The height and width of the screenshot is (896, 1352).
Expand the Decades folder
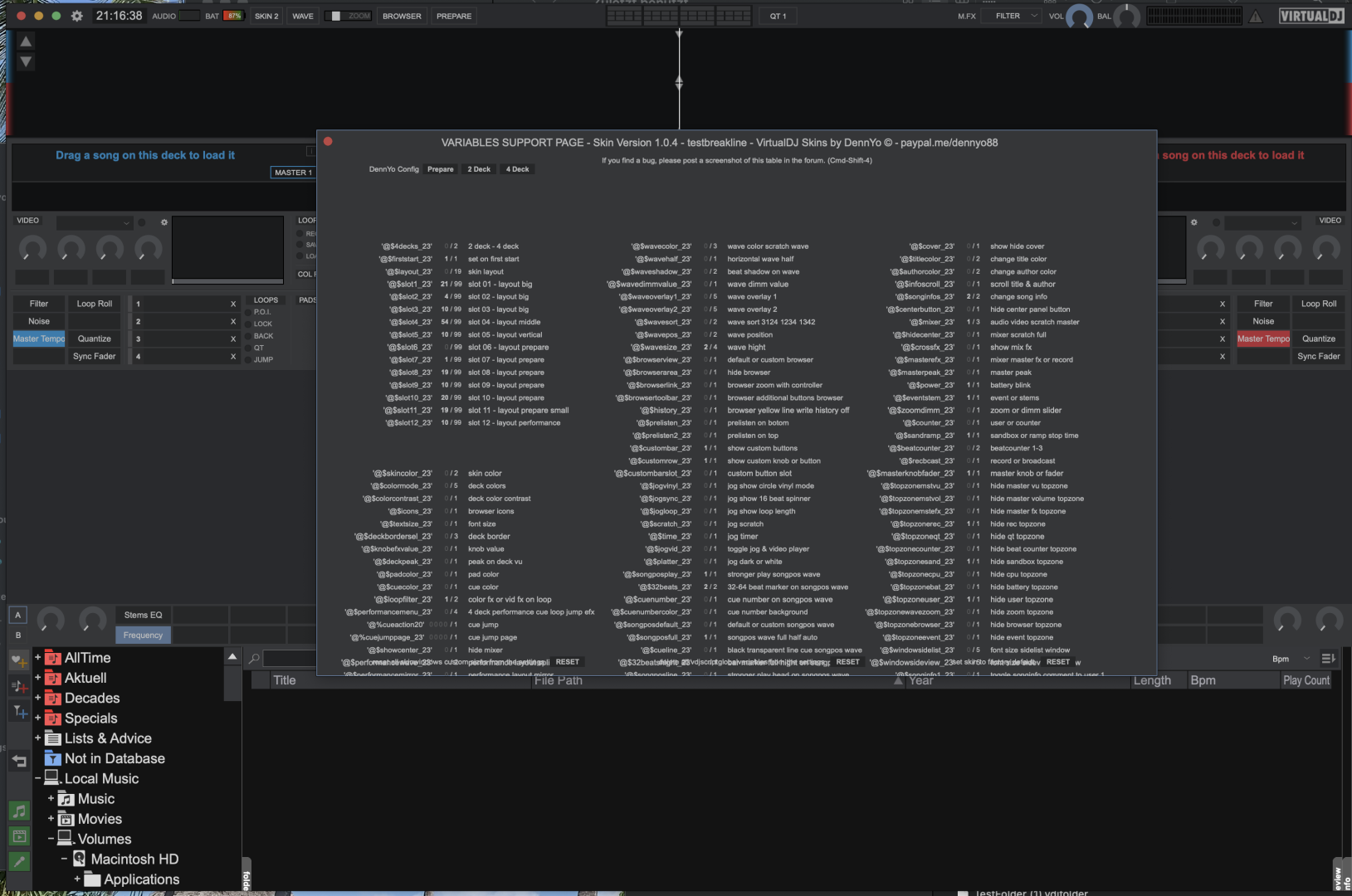(x=37, y=698)
